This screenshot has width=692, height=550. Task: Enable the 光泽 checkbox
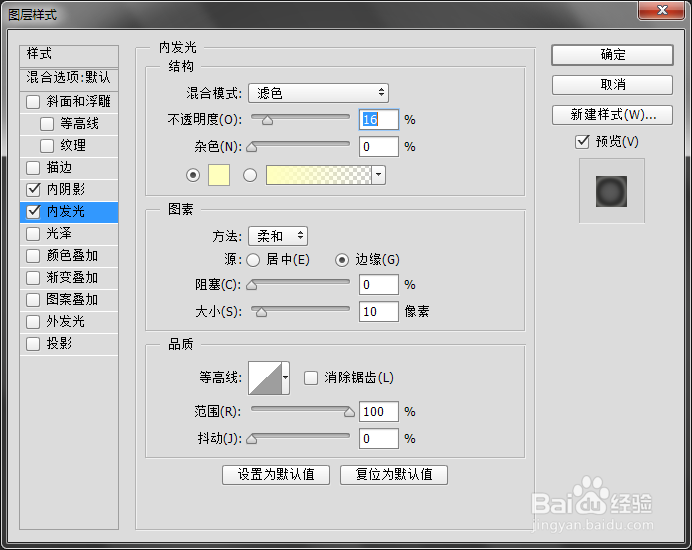click(33, 234)
